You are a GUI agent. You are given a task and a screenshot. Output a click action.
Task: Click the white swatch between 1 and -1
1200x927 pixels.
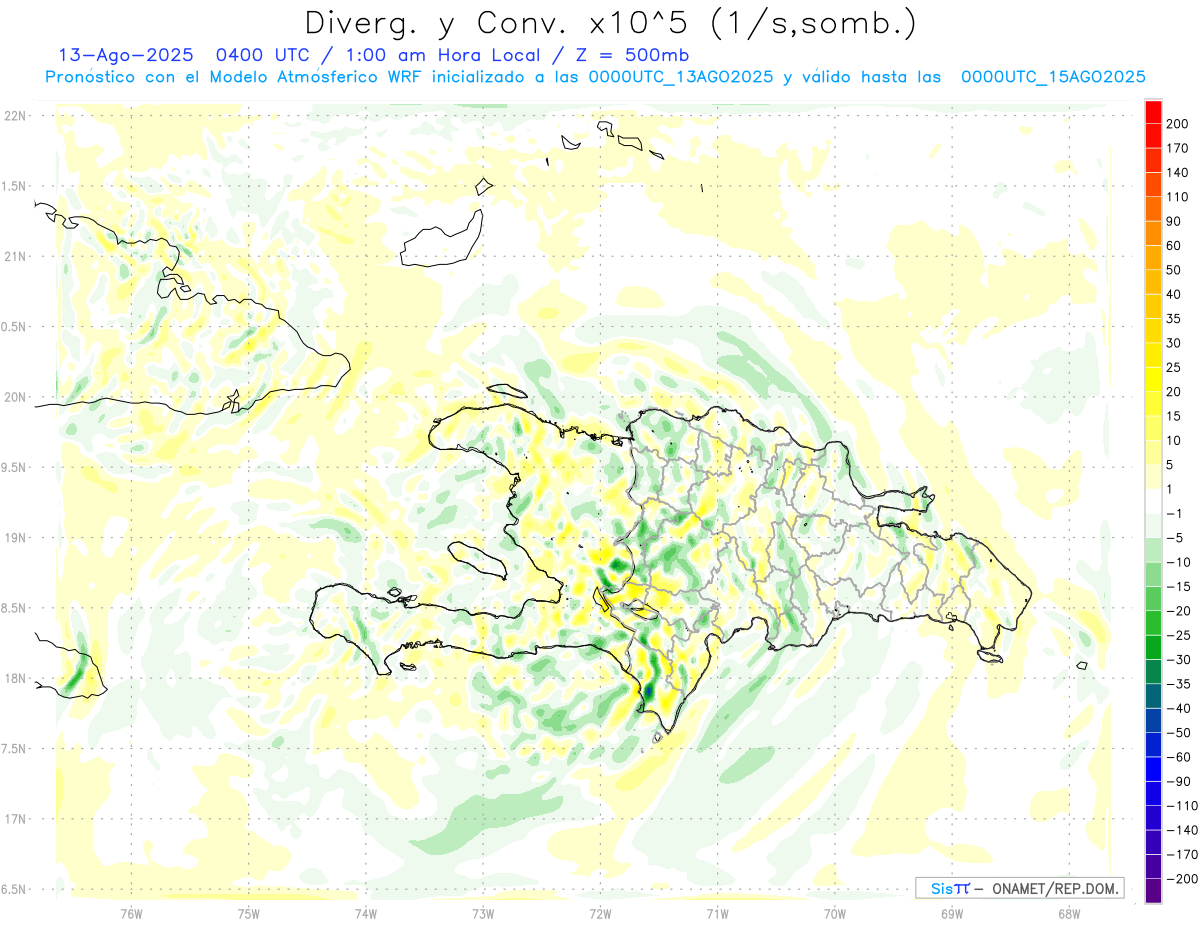[1153, 501]
